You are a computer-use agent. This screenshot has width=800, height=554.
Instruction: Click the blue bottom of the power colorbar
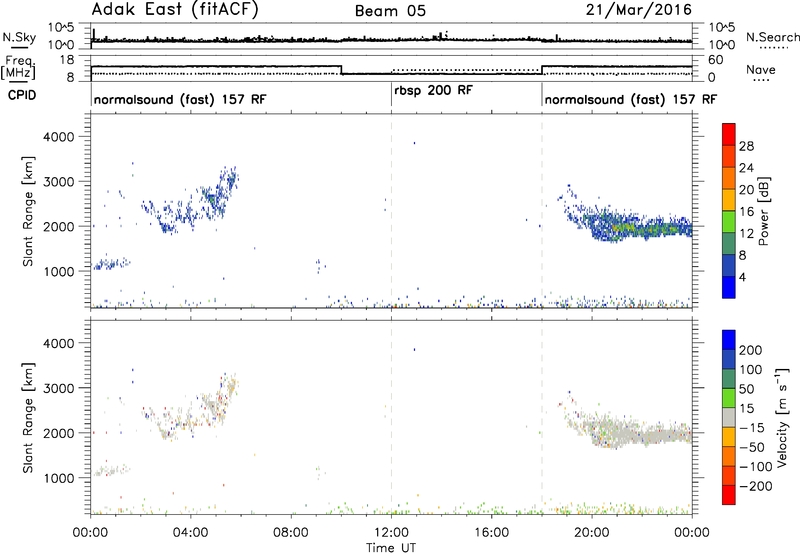(x=729, y=288)
